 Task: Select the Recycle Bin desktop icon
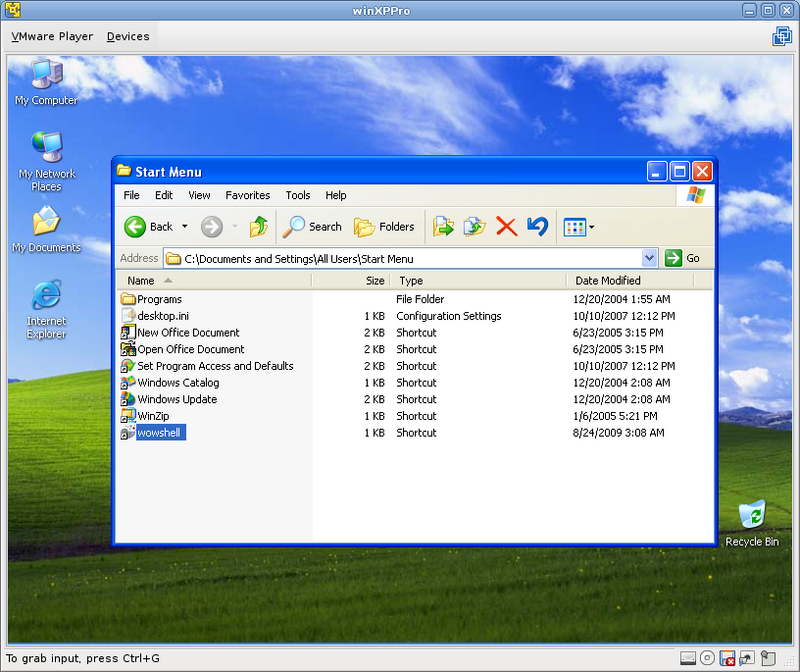pos(752,524)
